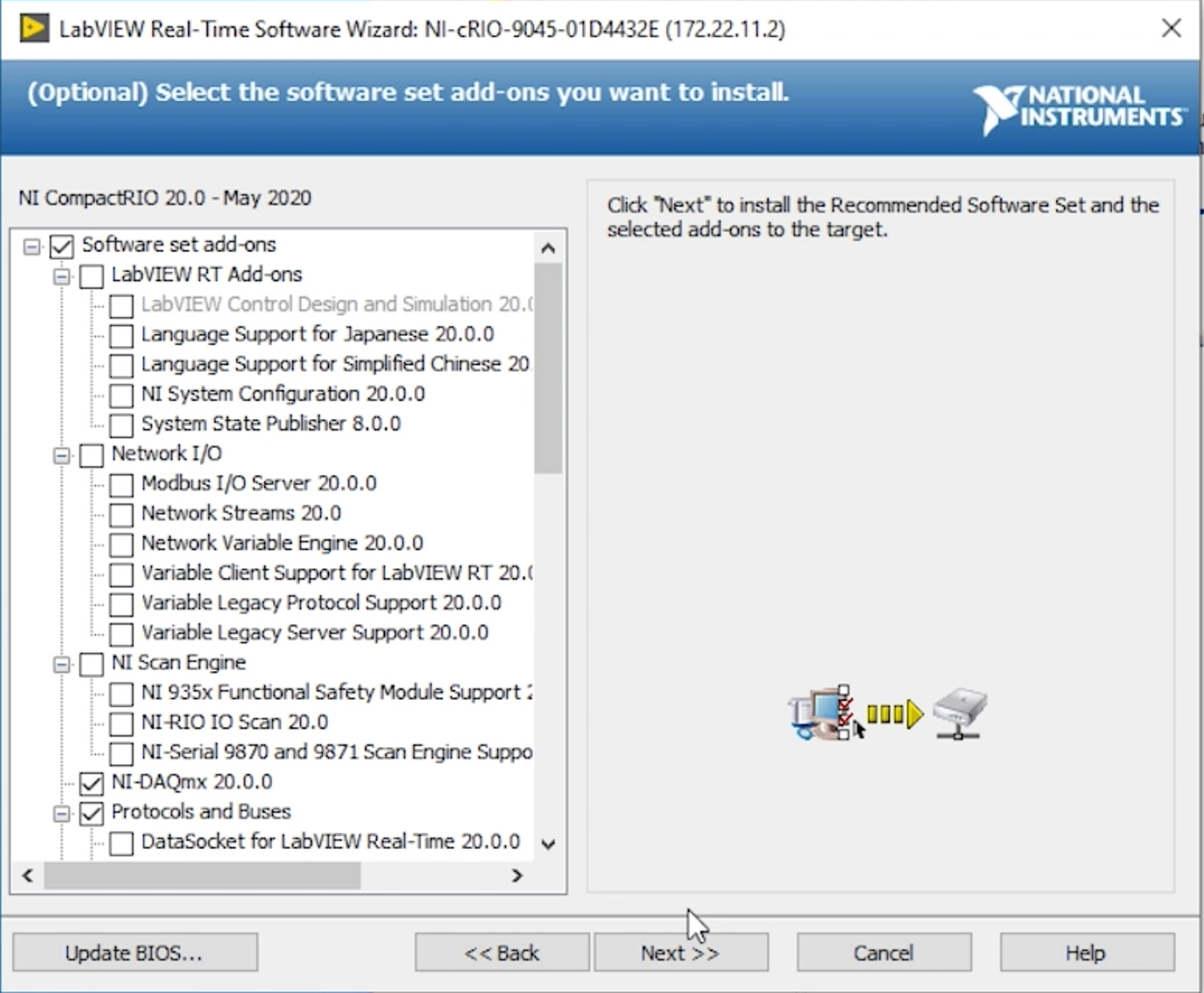Click the vertical scrollbar thumb in add-ons tree
This screenshot has height=993, width=1204.
tap(548, 366)
